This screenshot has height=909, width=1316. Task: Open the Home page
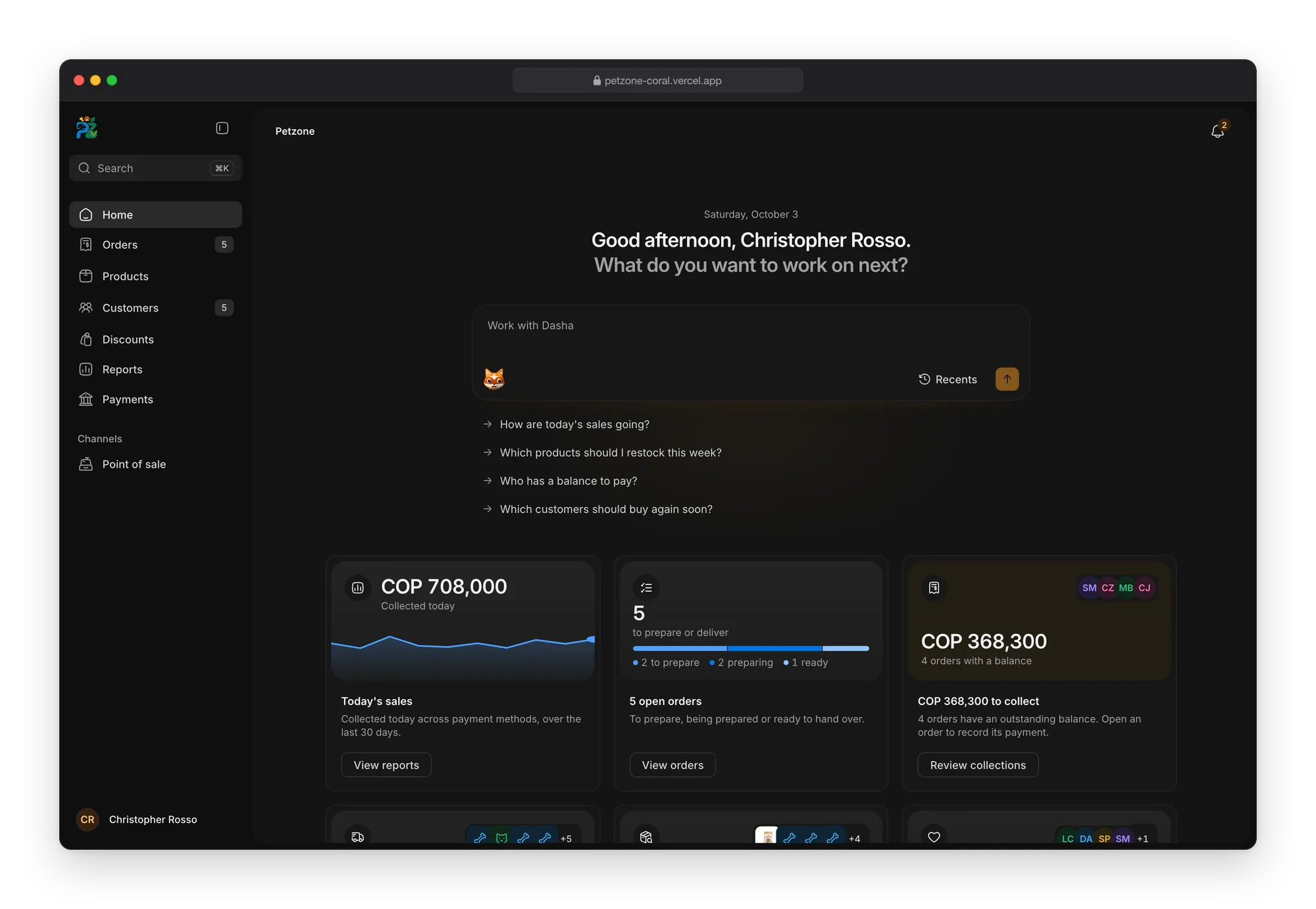click(155, 214)
